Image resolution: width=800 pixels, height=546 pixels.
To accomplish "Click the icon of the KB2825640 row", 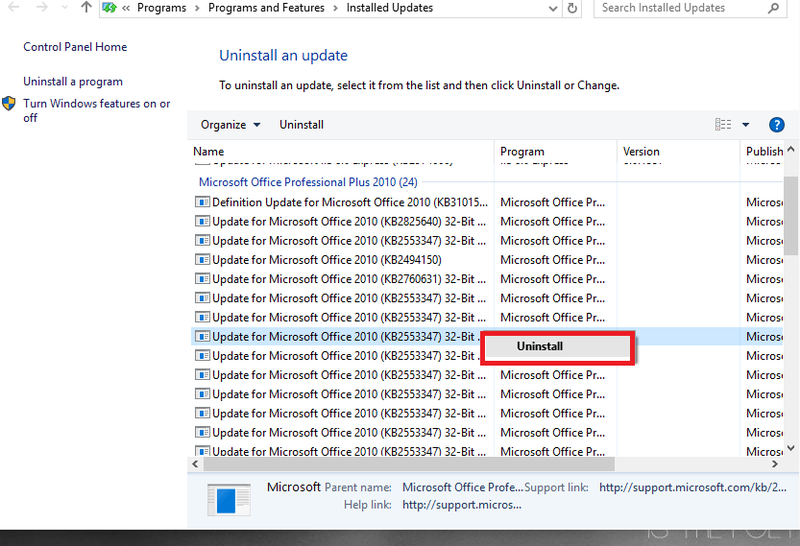I will (x=202, y=221).
